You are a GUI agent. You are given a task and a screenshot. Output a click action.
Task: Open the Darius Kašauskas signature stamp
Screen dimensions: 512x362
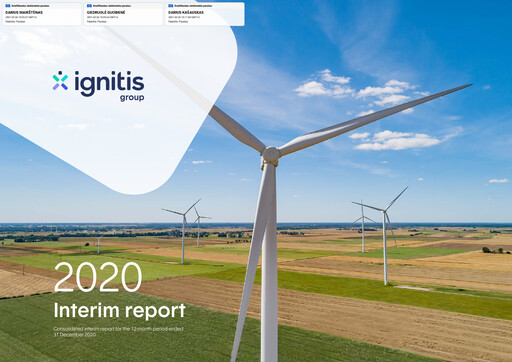click(x=205, y=14)
